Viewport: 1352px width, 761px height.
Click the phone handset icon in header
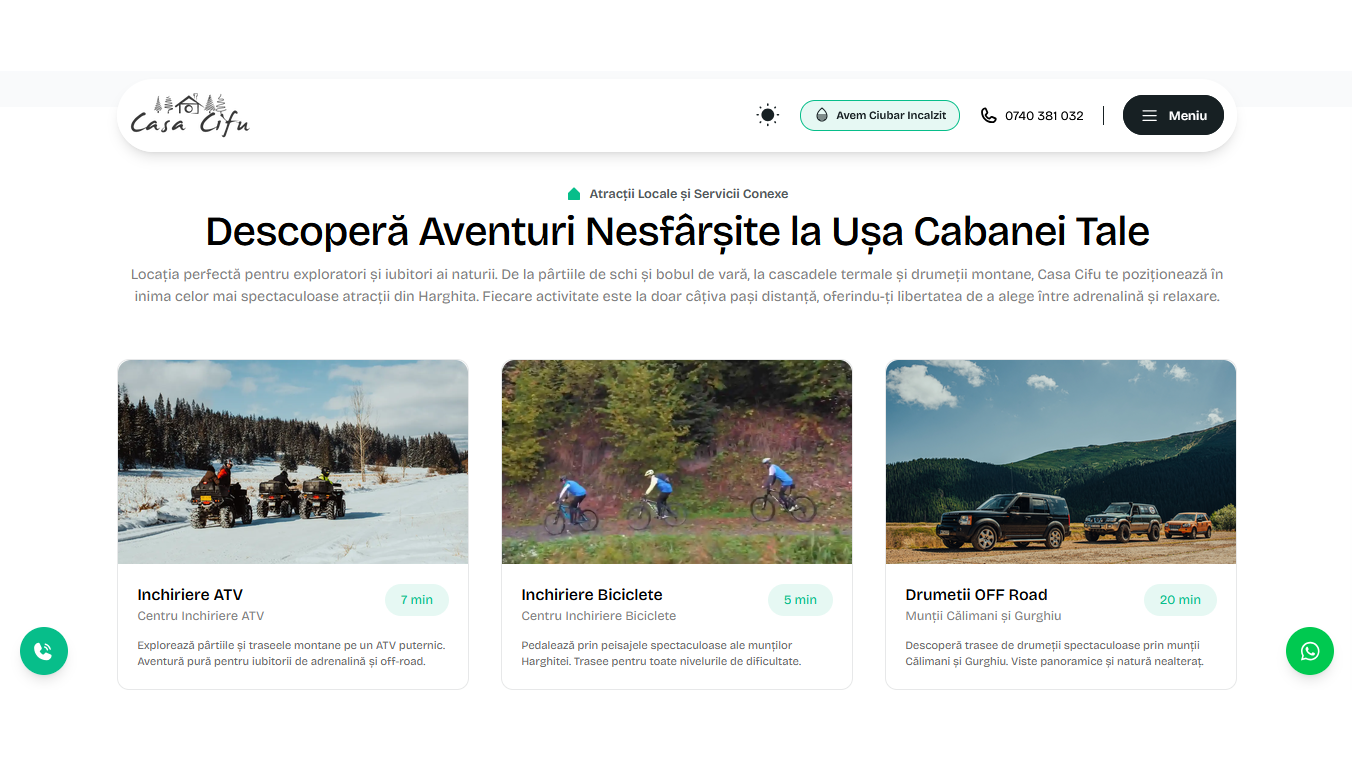pyautogui.click(x=989, y=115)
